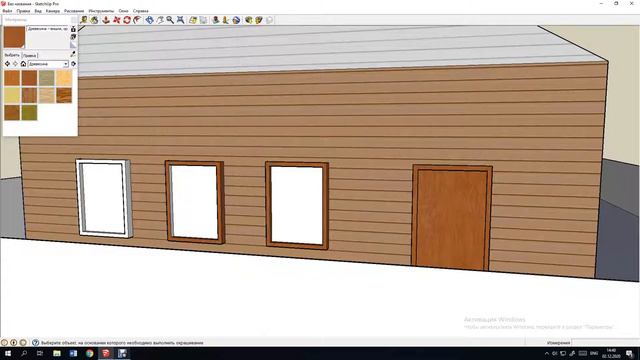Open the Древесина materials library dropdown
The image size is (640, 360).
tap(48, 64)
